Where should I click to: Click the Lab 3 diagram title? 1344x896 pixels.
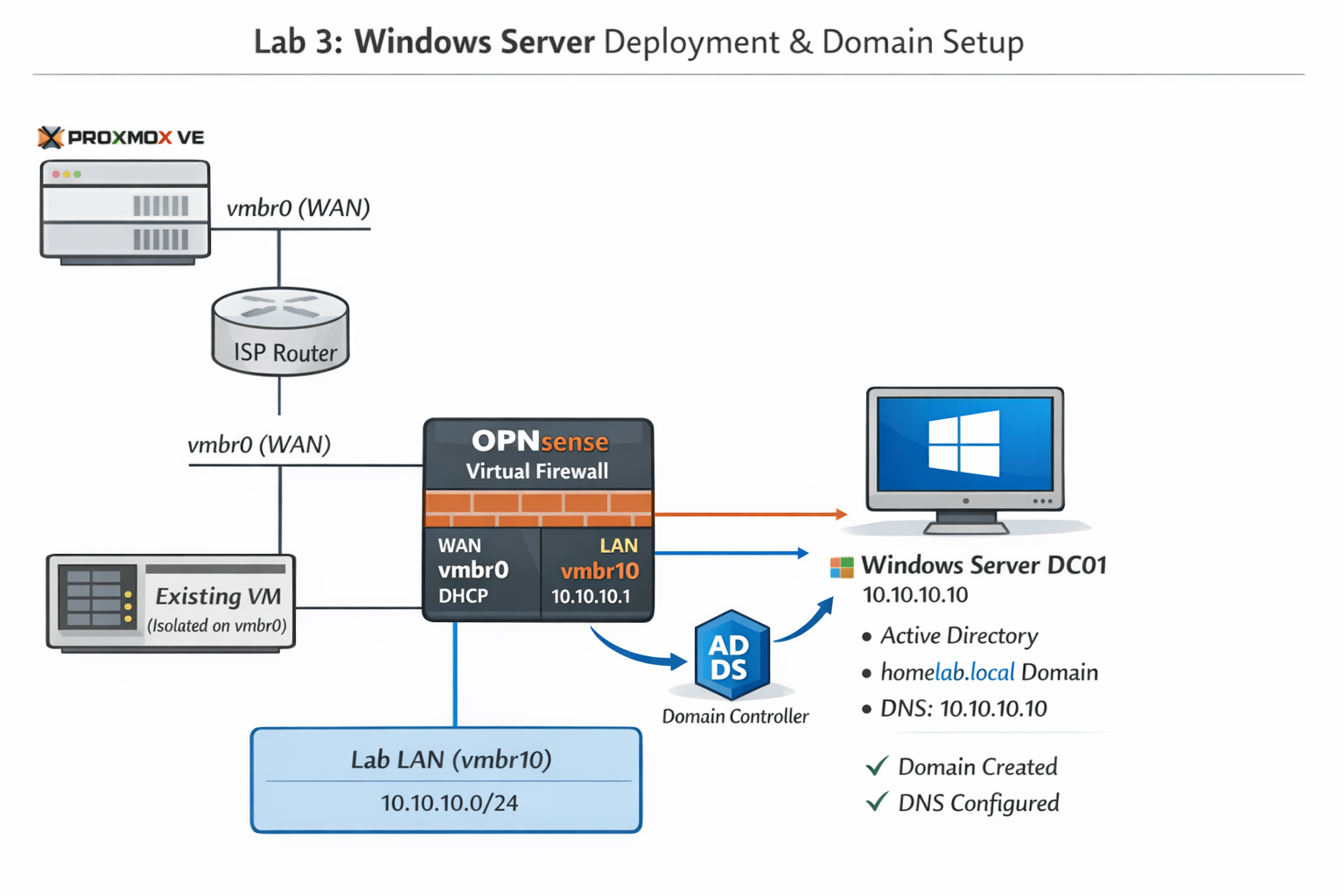pos(637,41)
